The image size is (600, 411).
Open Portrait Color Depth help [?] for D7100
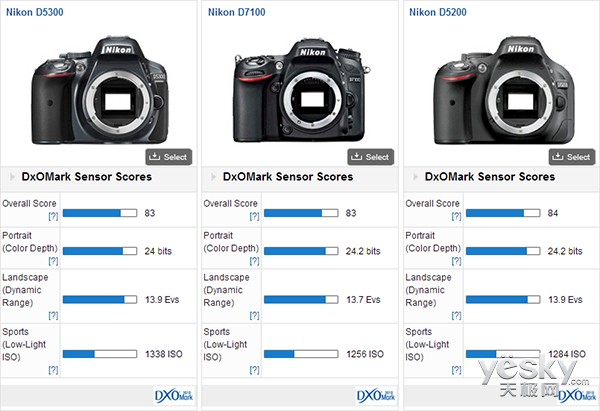[x=254, y=261]
